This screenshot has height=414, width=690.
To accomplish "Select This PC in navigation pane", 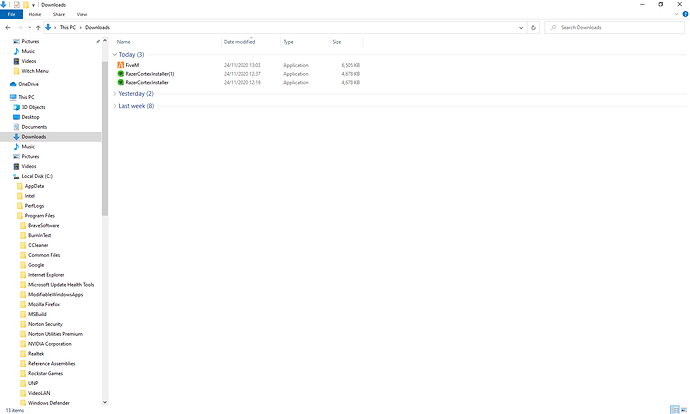I will pyautogui.click(x=26, y=97).
